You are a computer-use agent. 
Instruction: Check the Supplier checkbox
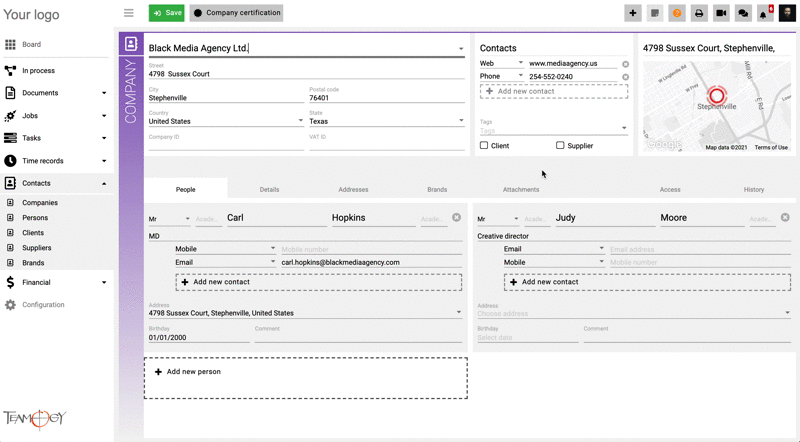pyautogui.click(x=560, y=145)
